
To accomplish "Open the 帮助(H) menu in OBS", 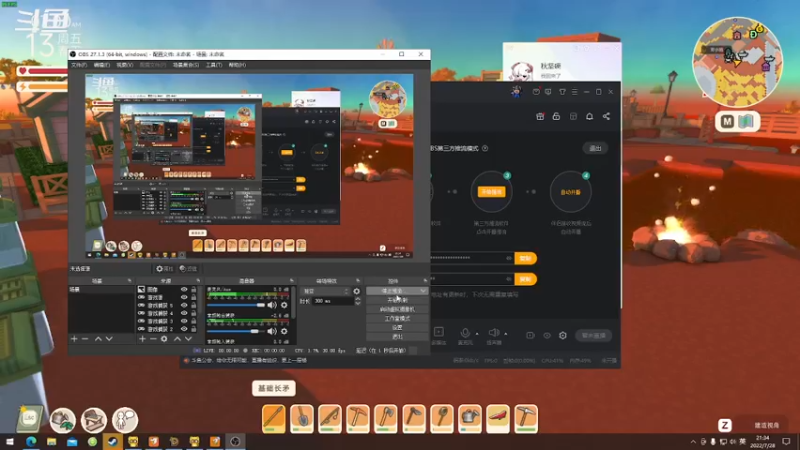I will click(237, 65).
